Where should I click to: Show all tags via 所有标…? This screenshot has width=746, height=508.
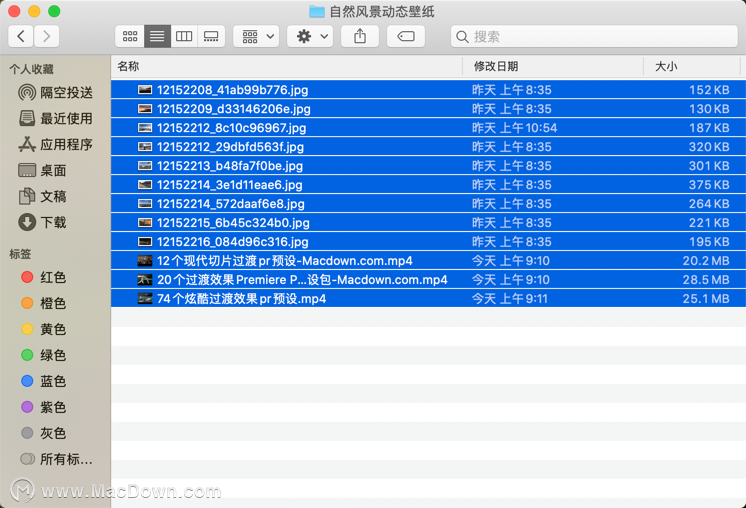click(56, 459)
